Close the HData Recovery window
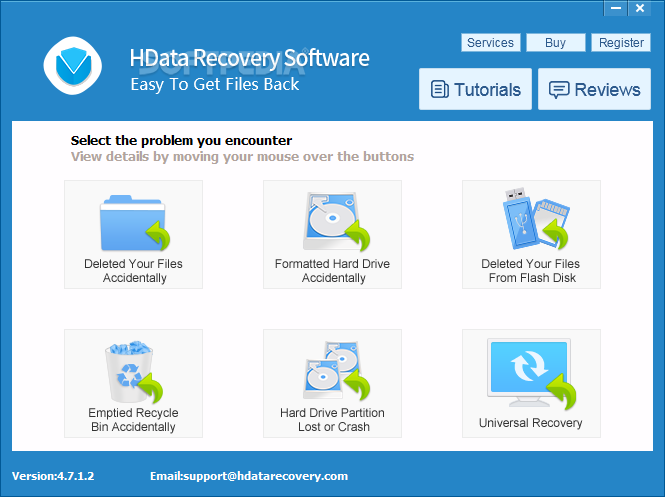 640,8
